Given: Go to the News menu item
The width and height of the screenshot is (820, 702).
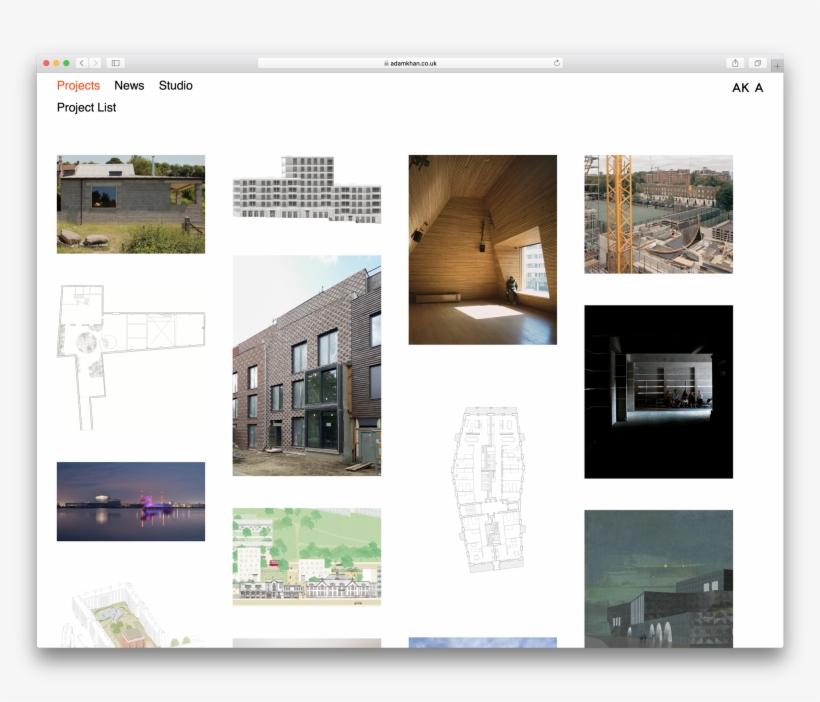Looking at the screenshot, I should (x=129, y=86).
